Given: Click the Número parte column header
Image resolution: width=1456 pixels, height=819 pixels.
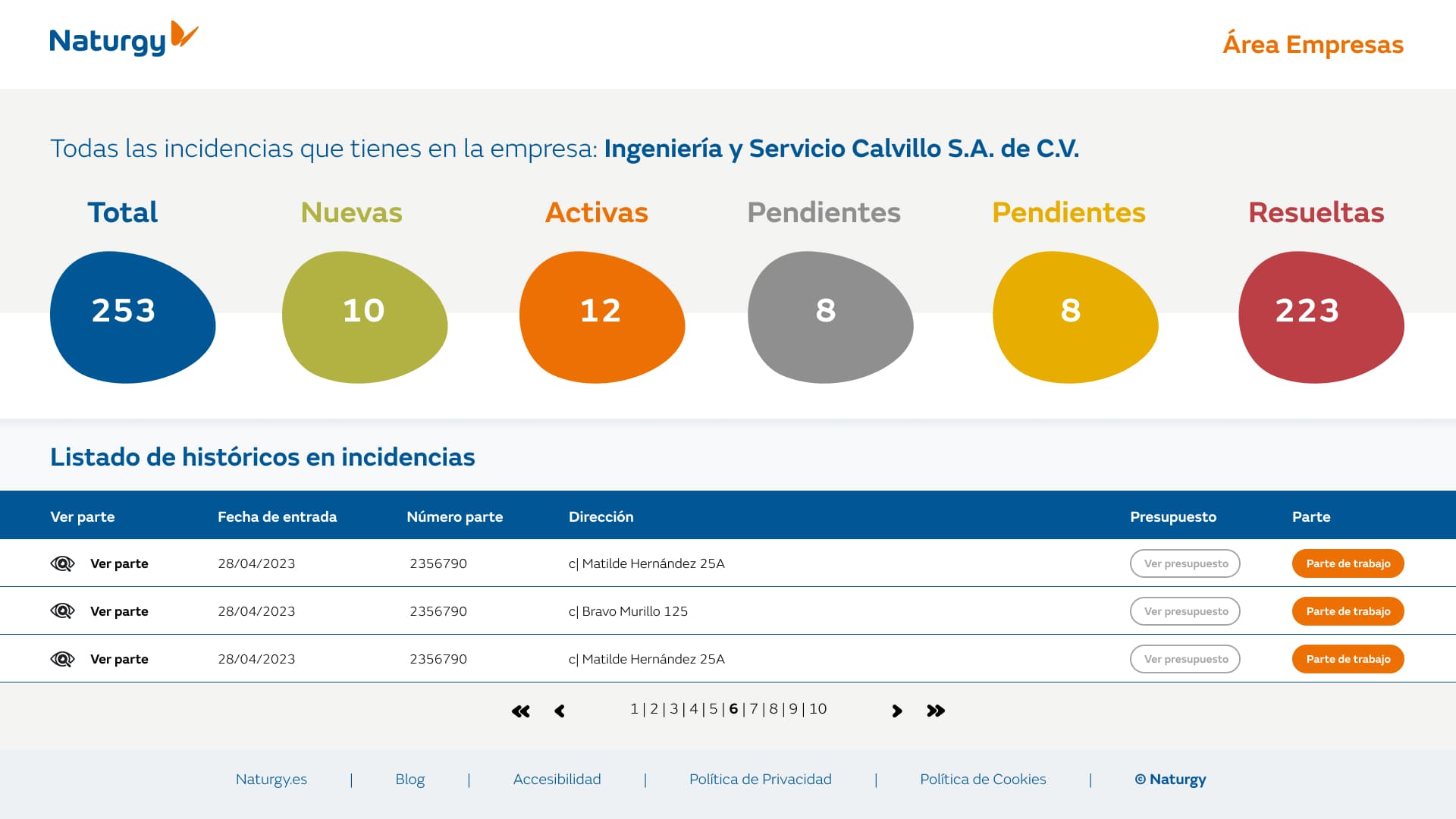Looking at the screenshot, I should [x=454, y=516].
